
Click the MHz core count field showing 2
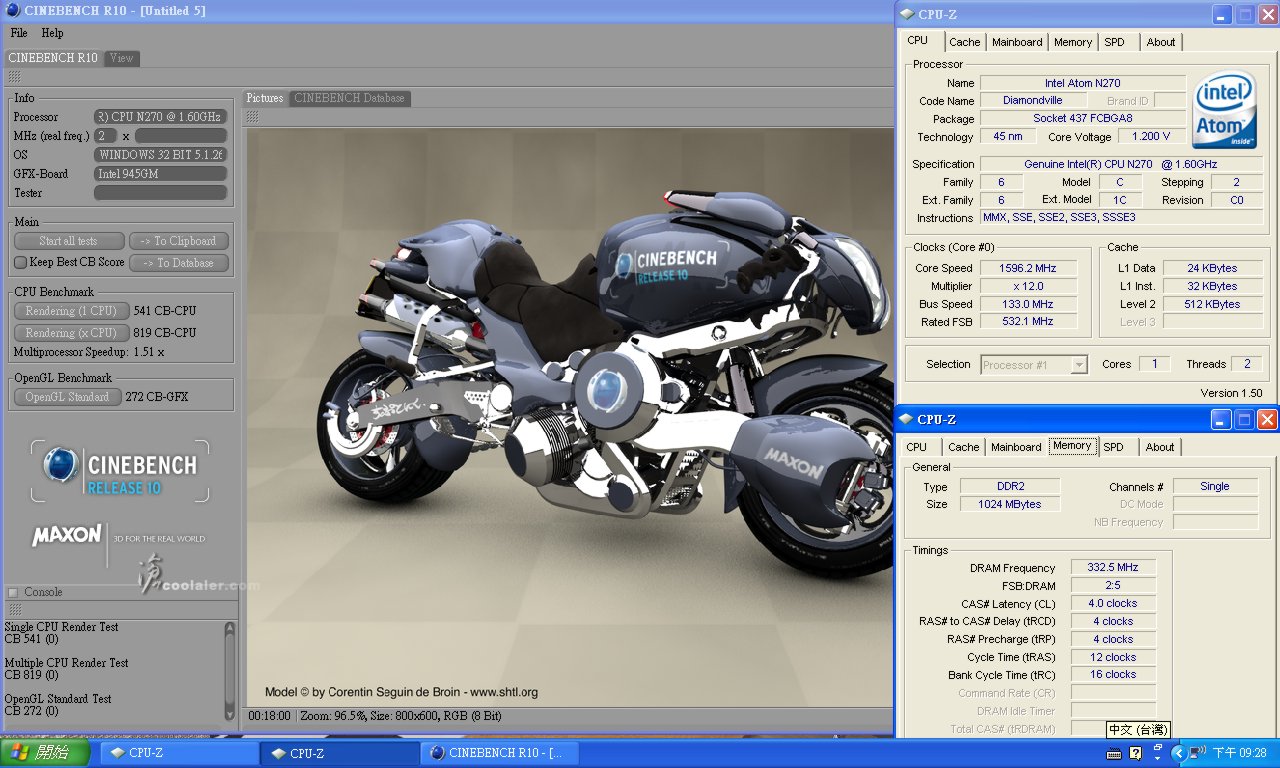point(106,136)
